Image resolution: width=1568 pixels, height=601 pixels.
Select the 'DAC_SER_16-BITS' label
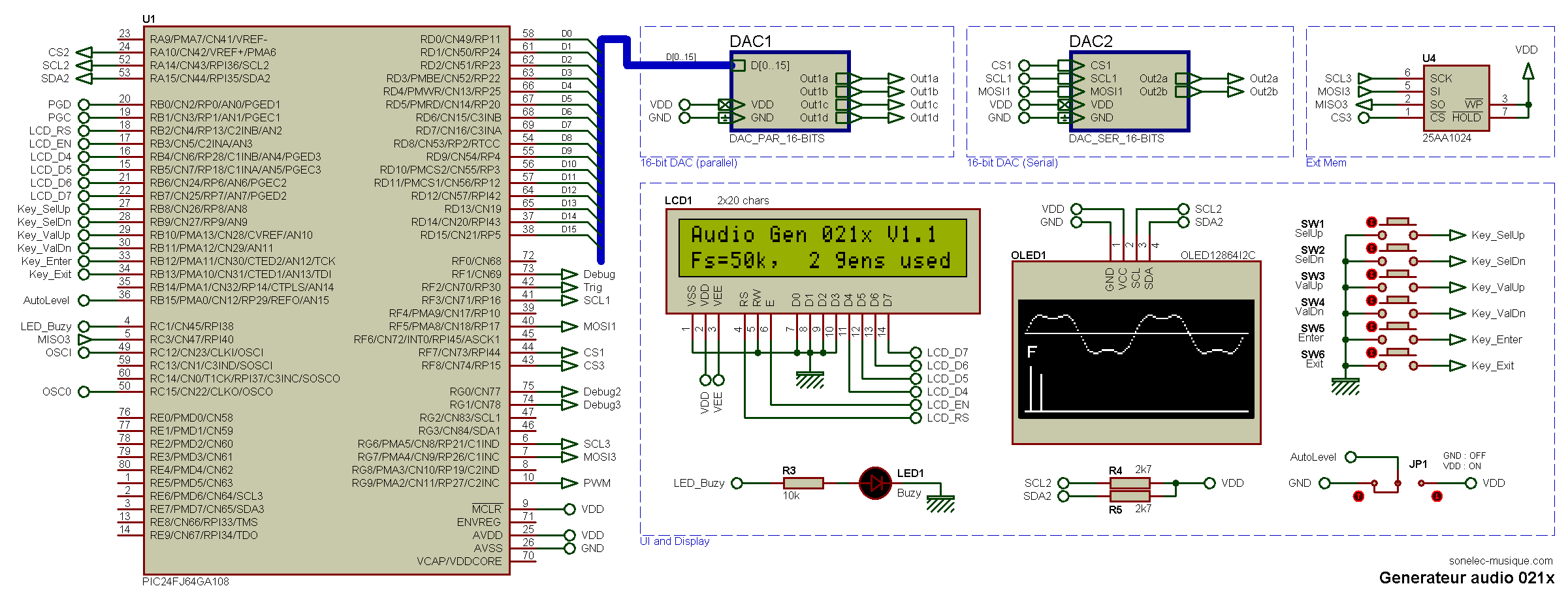tap(1116, 138)
